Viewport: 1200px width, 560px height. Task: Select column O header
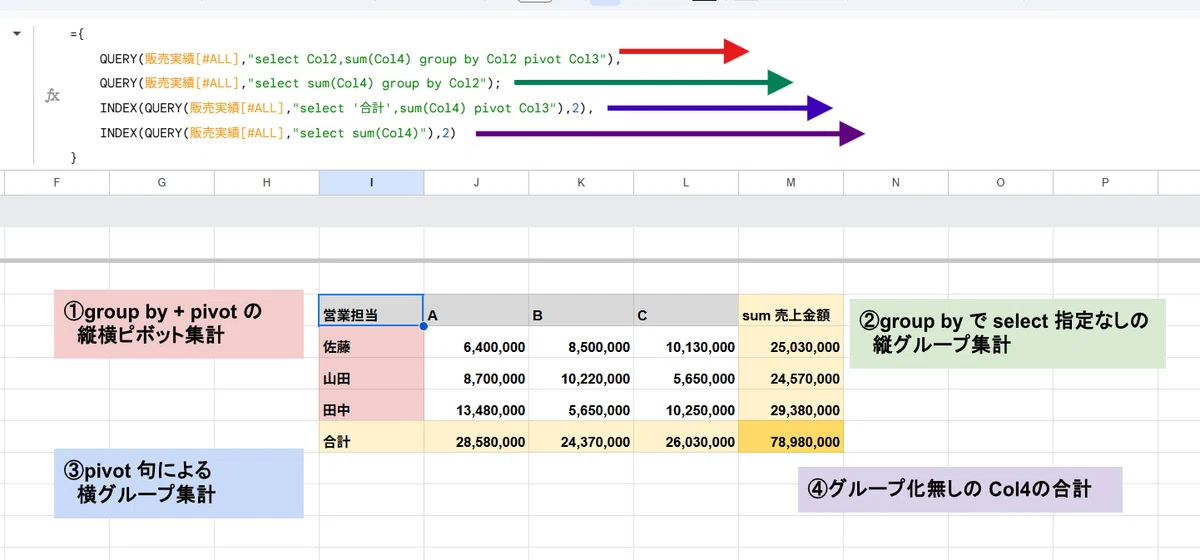tap(1001, 182)
